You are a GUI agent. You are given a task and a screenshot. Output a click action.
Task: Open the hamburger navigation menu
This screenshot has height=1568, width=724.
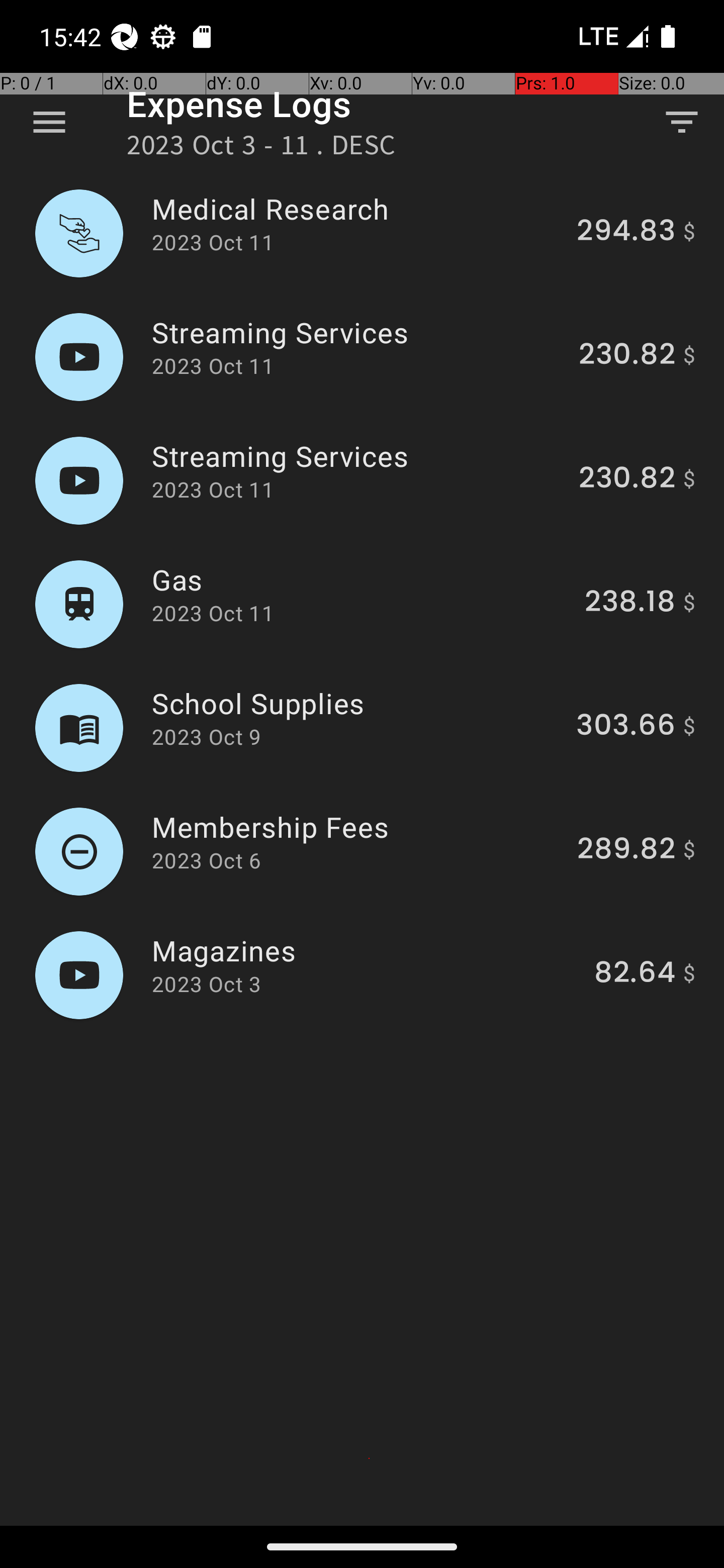tap(49, 122)
